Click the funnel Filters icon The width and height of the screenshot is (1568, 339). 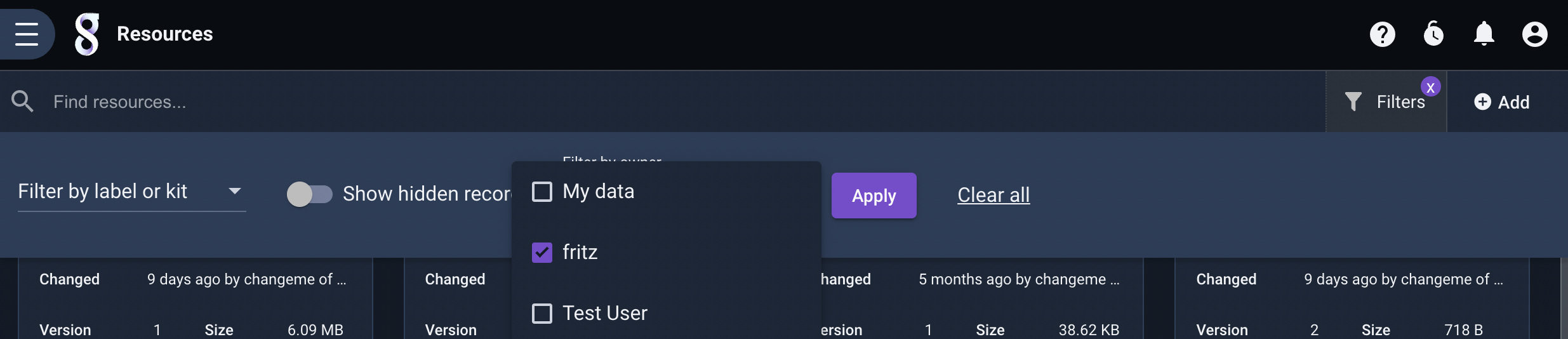tap(1353, 102)
